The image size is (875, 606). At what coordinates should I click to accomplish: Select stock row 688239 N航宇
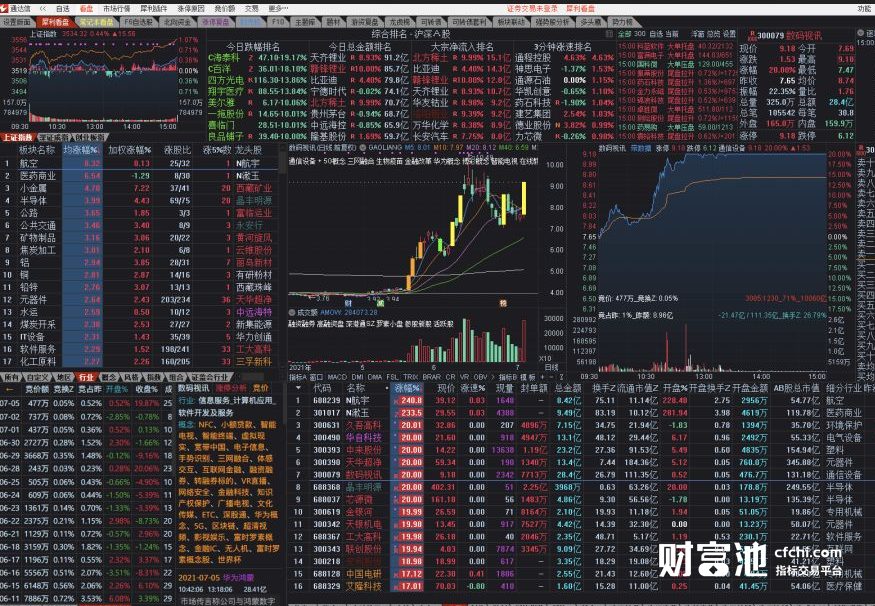point(580,400)
